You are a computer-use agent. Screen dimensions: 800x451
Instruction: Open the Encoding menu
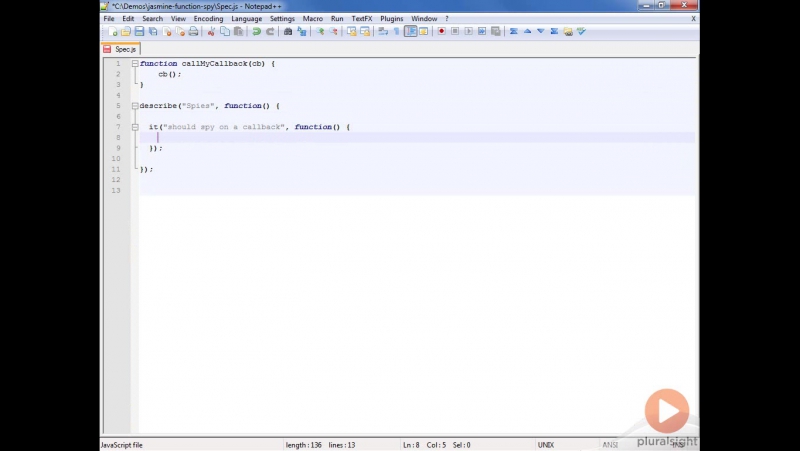[x=208, y=19]
